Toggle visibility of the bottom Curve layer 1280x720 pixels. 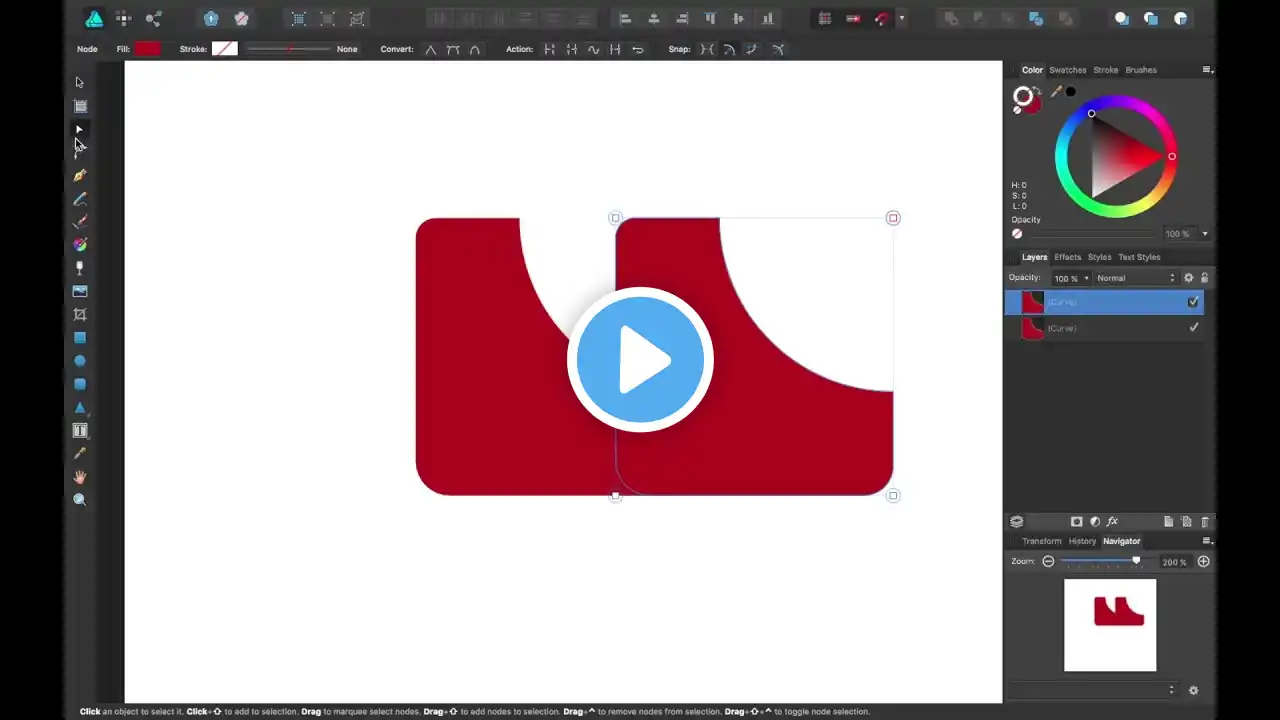(1193, 328)
